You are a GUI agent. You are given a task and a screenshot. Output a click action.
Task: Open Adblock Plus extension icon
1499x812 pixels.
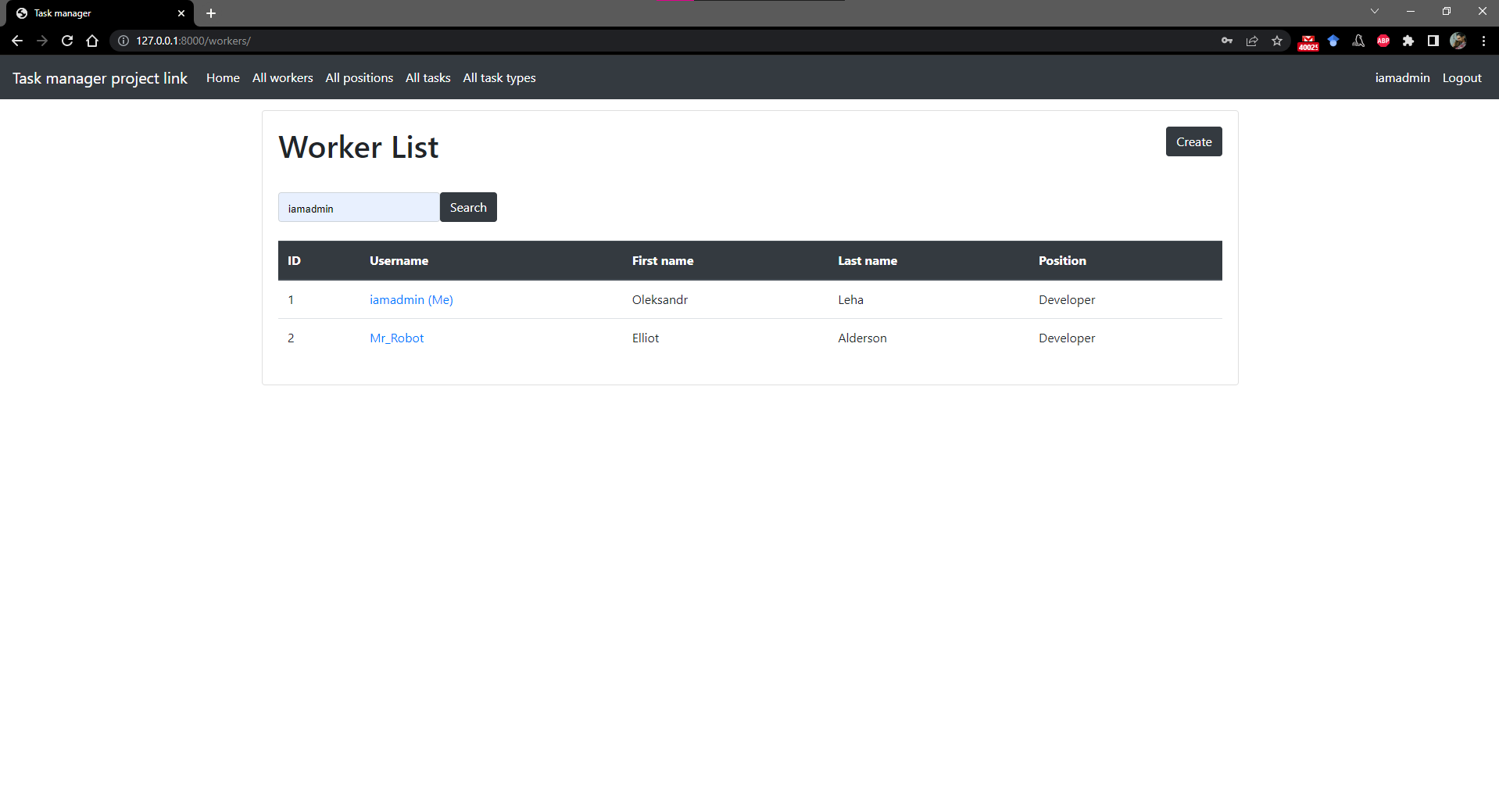pyautogui.click(x=1383, y=41)
